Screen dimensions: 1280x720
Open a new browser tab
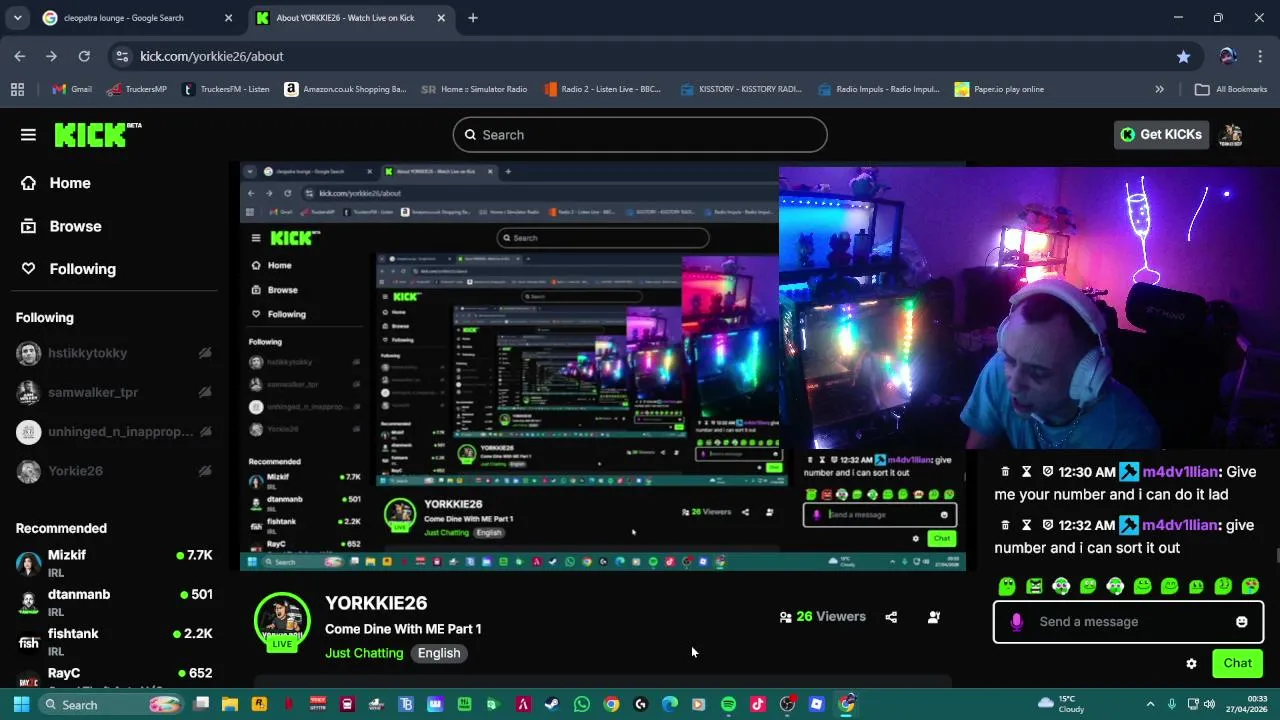tap(473, 18)
